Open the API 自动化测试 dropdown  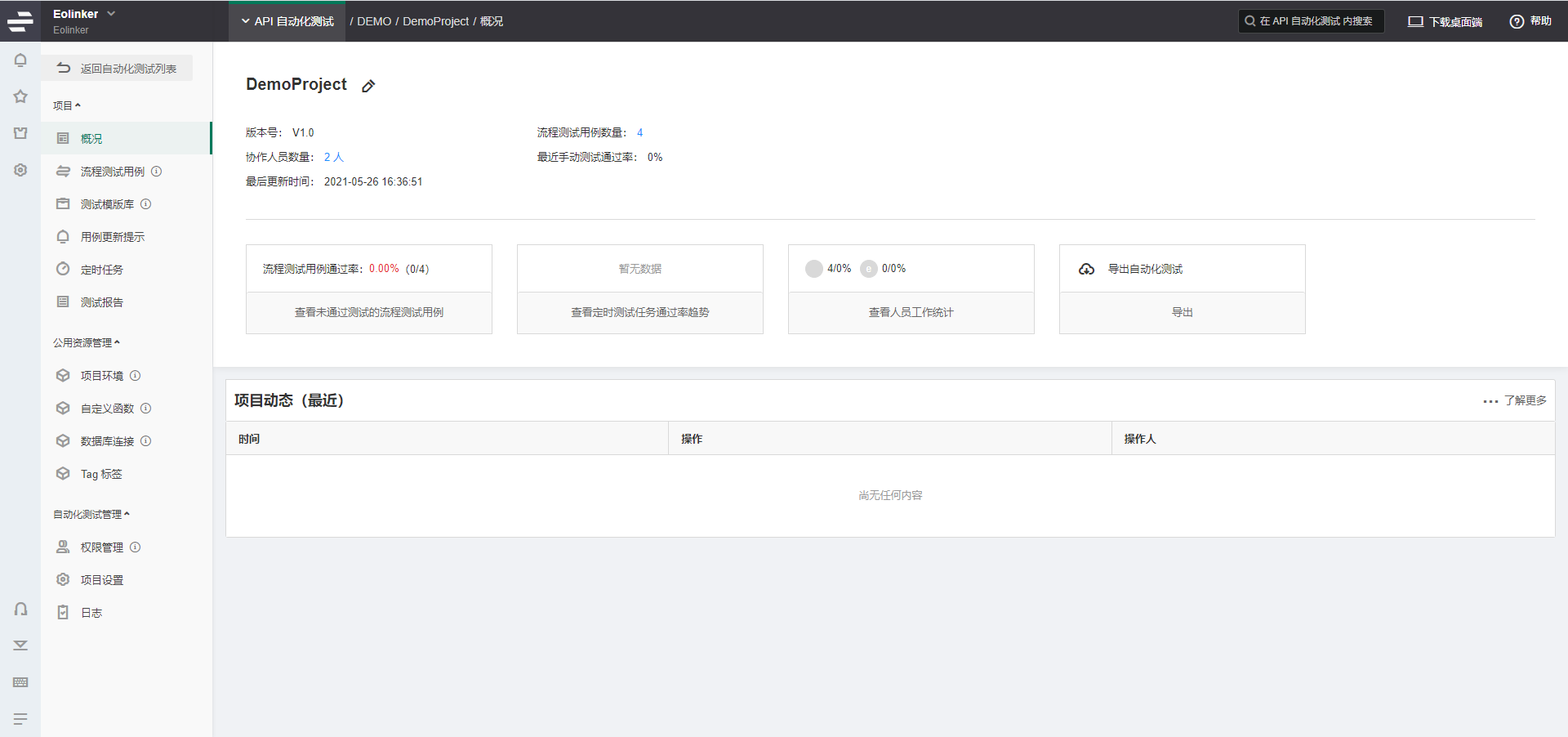[287, 21]
